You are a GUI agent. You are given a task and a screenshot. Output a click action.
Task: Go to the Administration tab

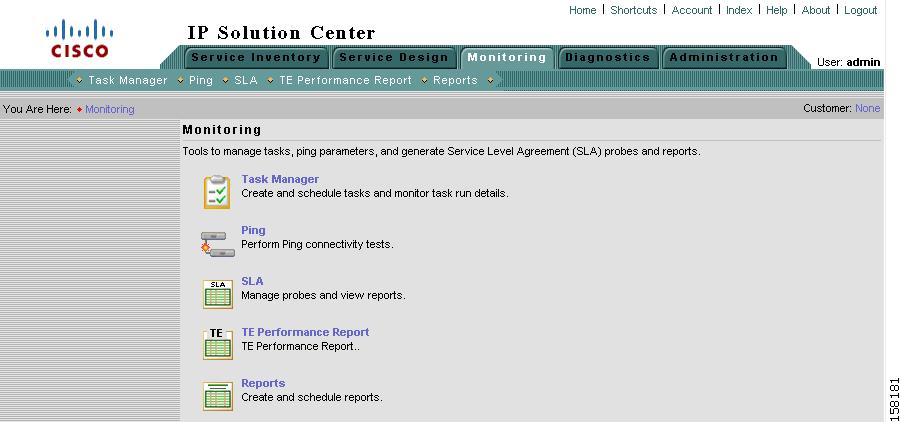point(724,57)
